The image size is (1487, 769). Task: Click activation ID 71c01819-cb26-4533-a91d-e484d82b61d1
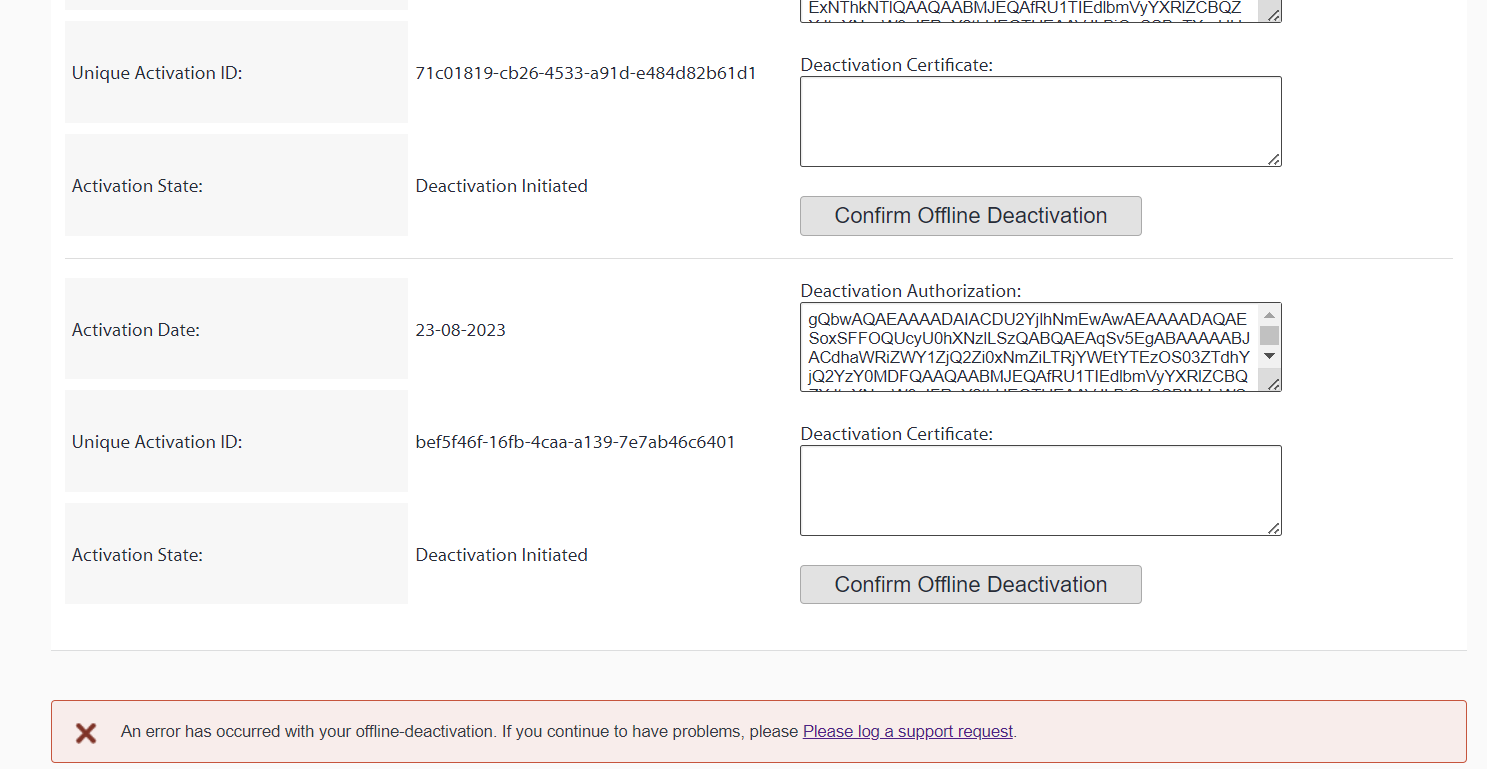click(x=586, y=73)
